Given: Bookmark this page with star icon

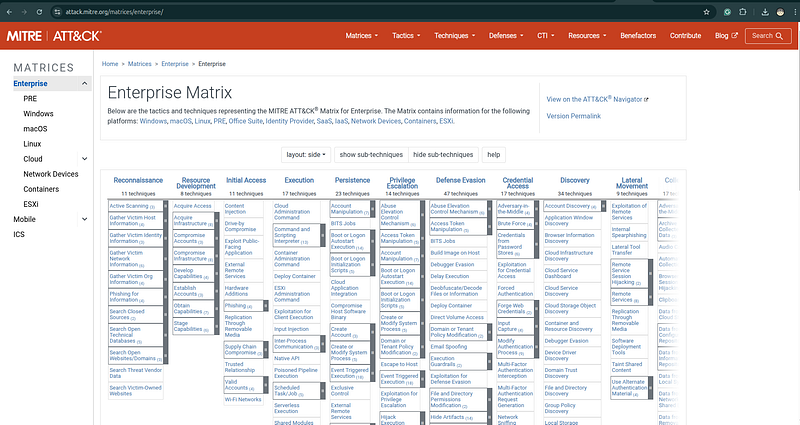Looking at the screenshot, I should (x=707, y=12).
